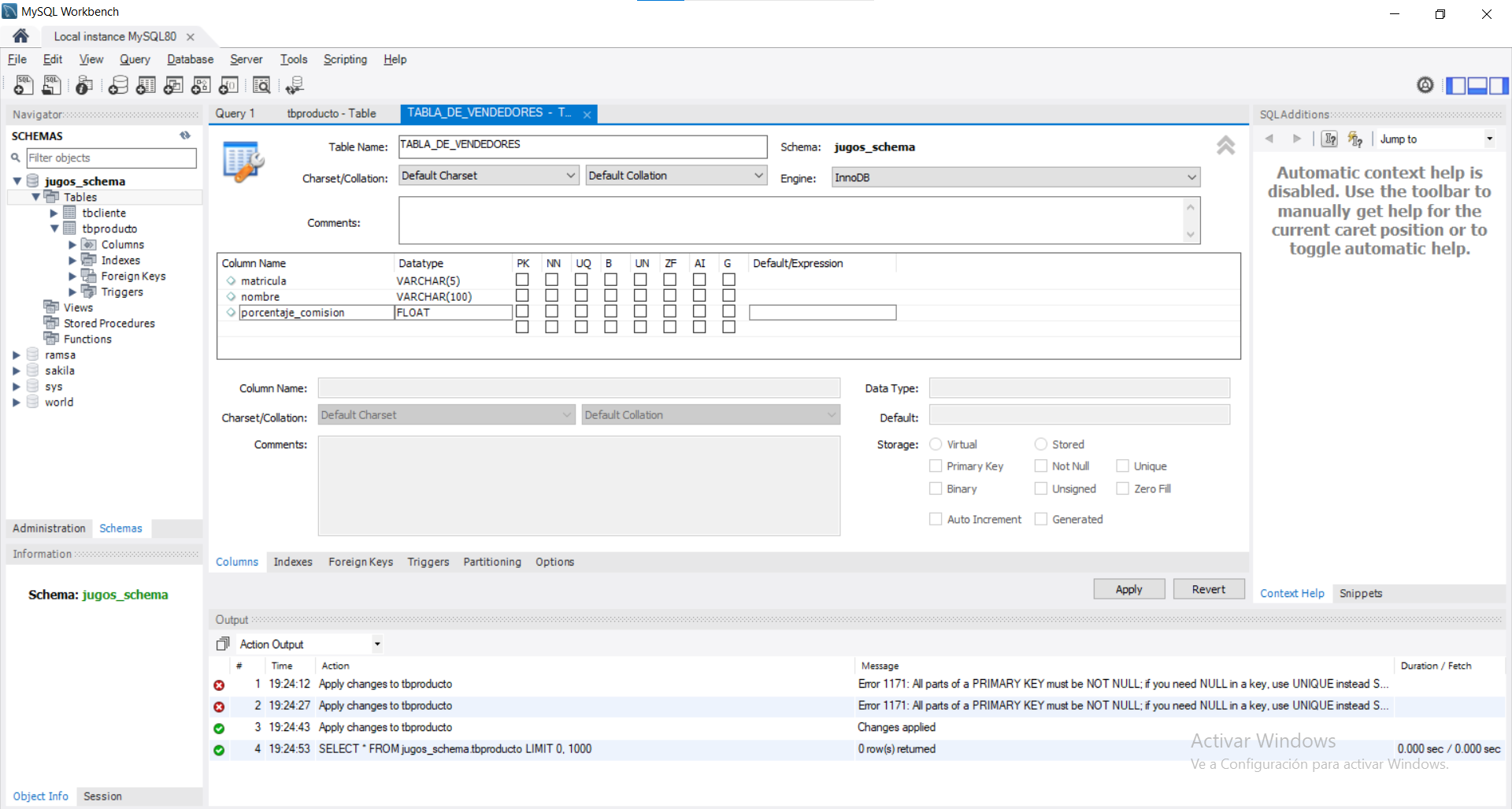The height and width of the screenshot is (809, 1512).
Task: Create a new SQL tab icon
Action: point(24,85)
